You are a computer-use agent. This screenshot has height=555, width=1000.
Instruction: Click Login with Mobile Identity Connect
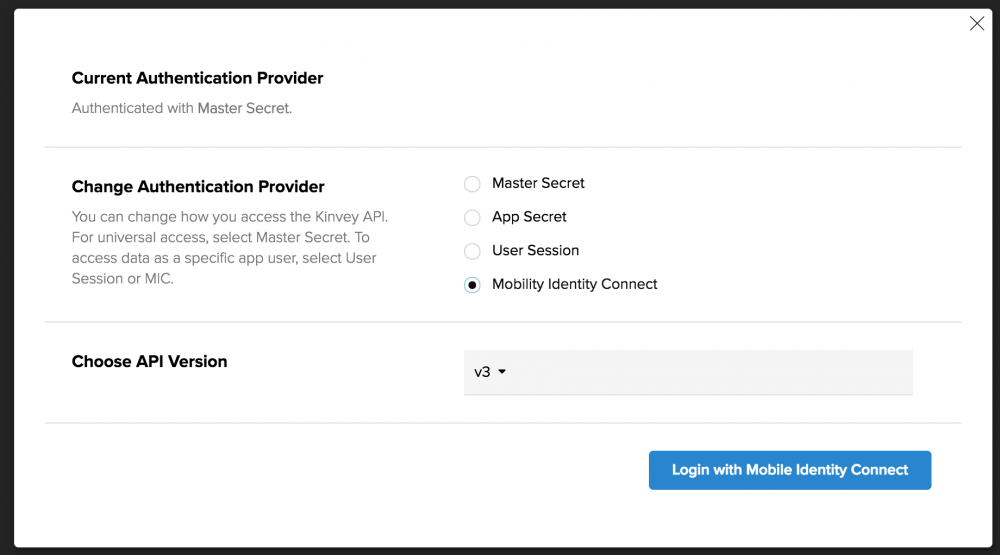coord(790,470)
